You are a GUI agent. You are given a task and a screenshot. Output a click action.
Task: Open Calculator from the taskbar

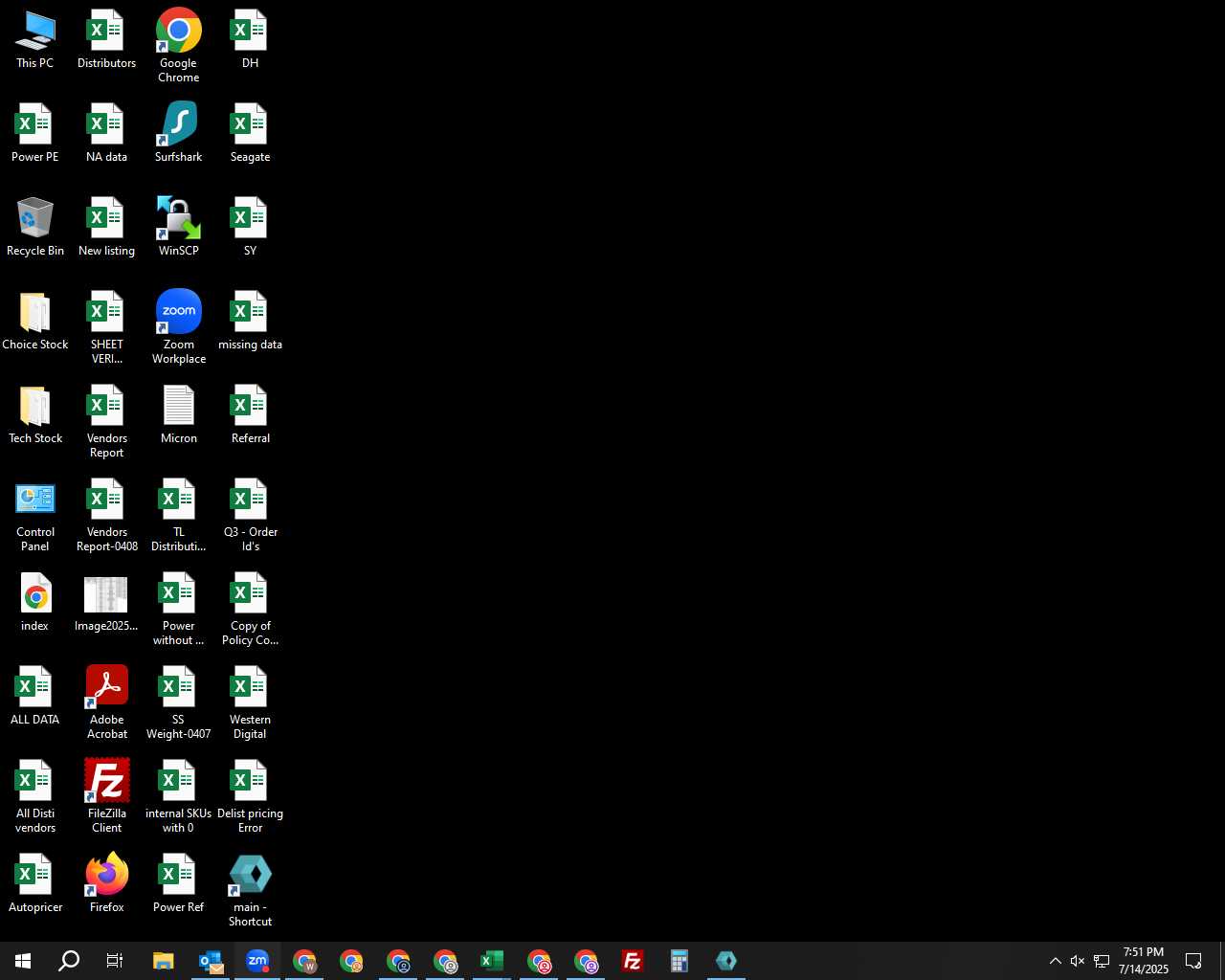(679, 961)
